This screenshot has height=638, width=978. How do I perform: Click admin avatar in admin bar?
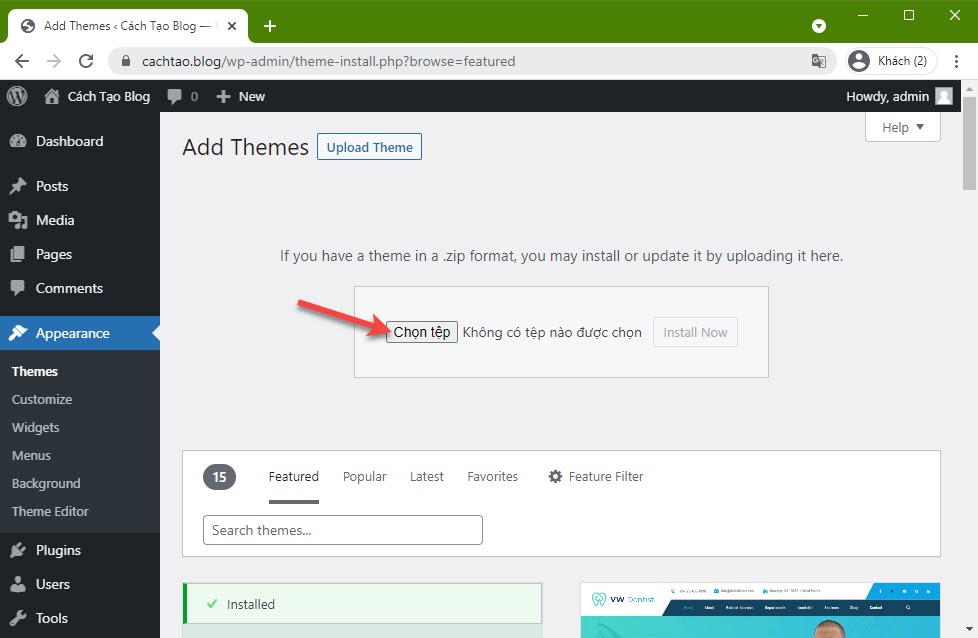click(944, 96)
